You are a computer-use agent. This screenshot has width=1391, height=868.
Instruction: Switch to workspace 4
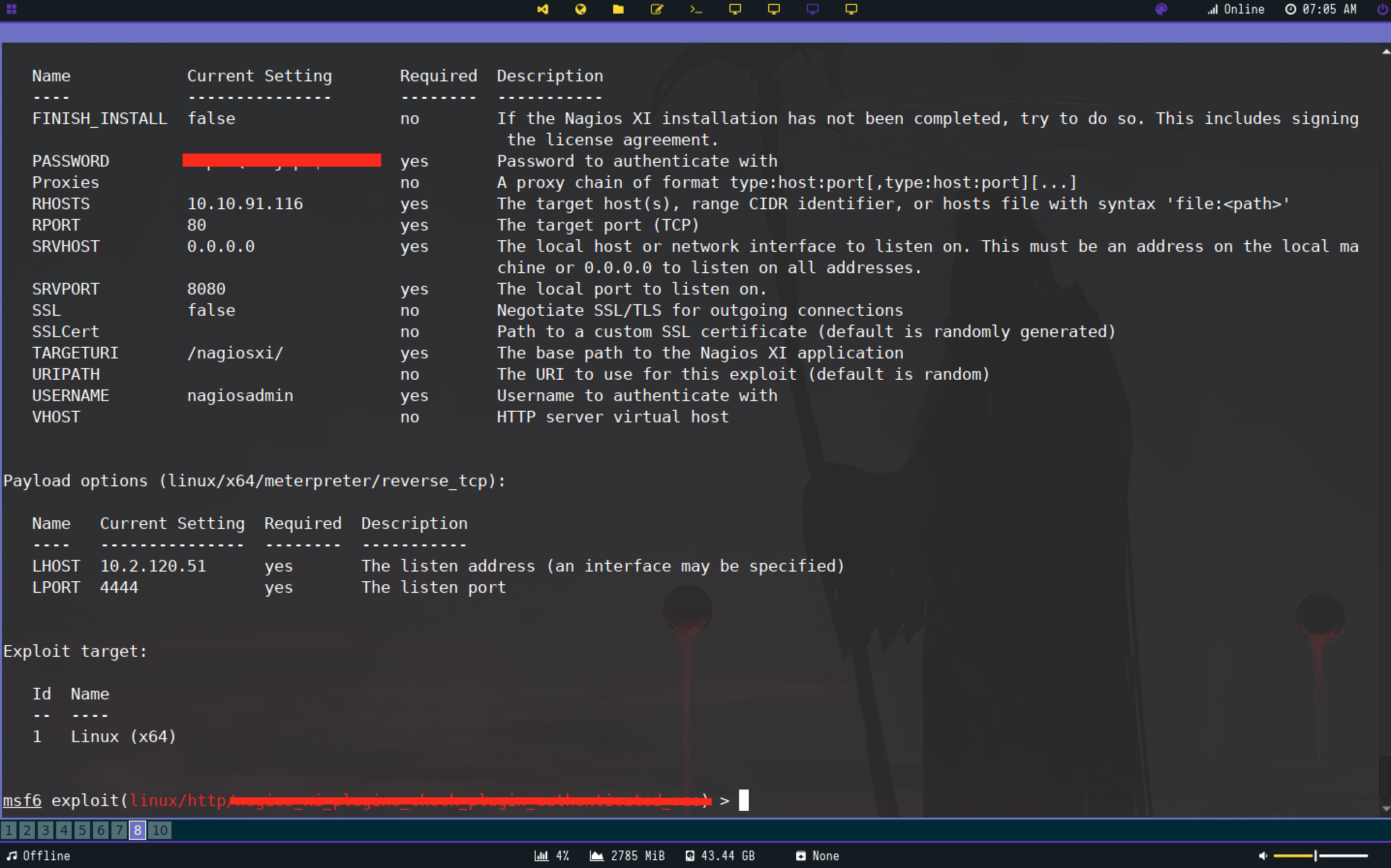64,830
